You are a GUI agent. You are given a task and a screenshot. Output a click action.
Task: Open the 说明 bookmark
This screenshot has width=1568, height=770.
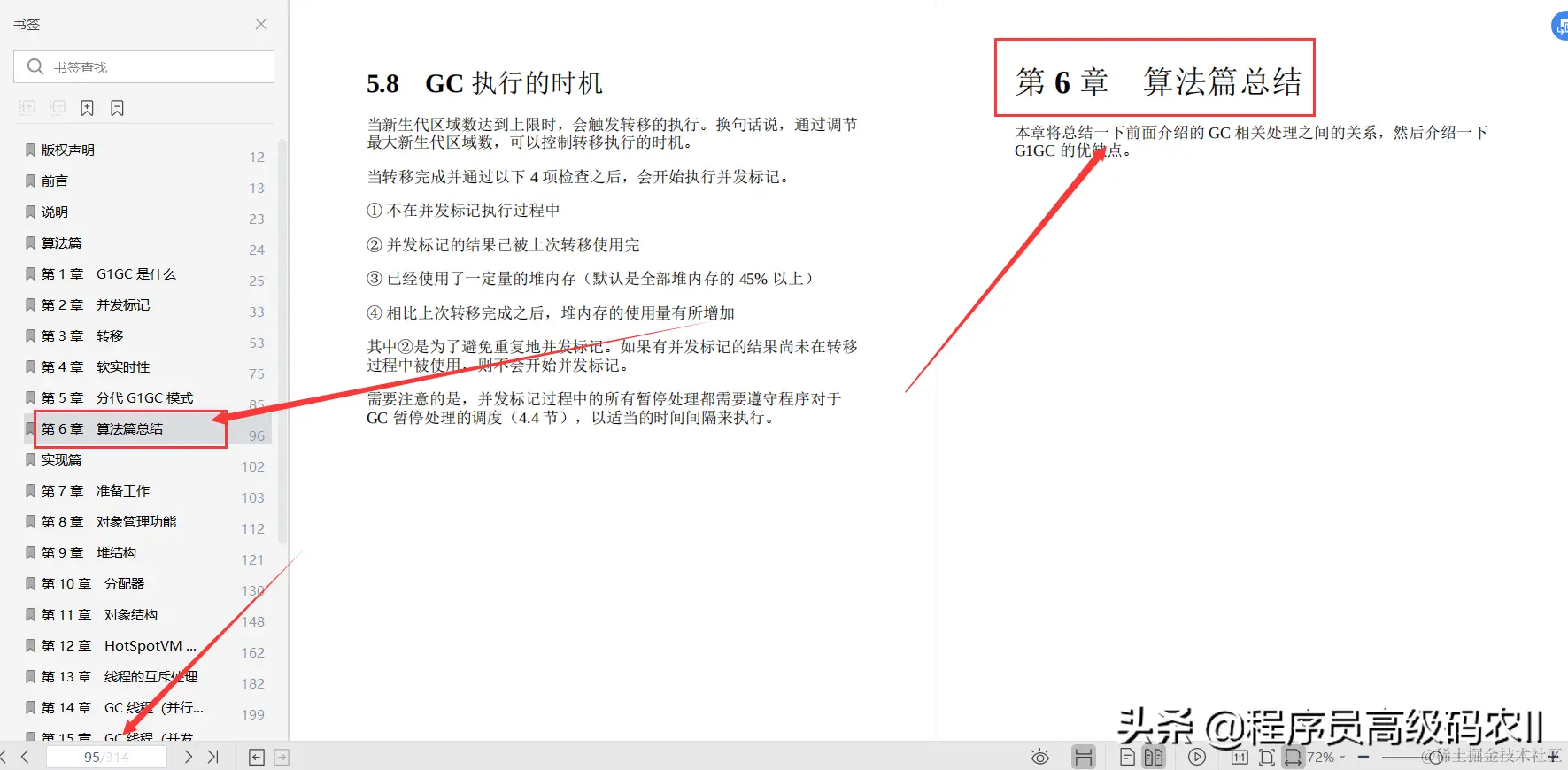55,212
